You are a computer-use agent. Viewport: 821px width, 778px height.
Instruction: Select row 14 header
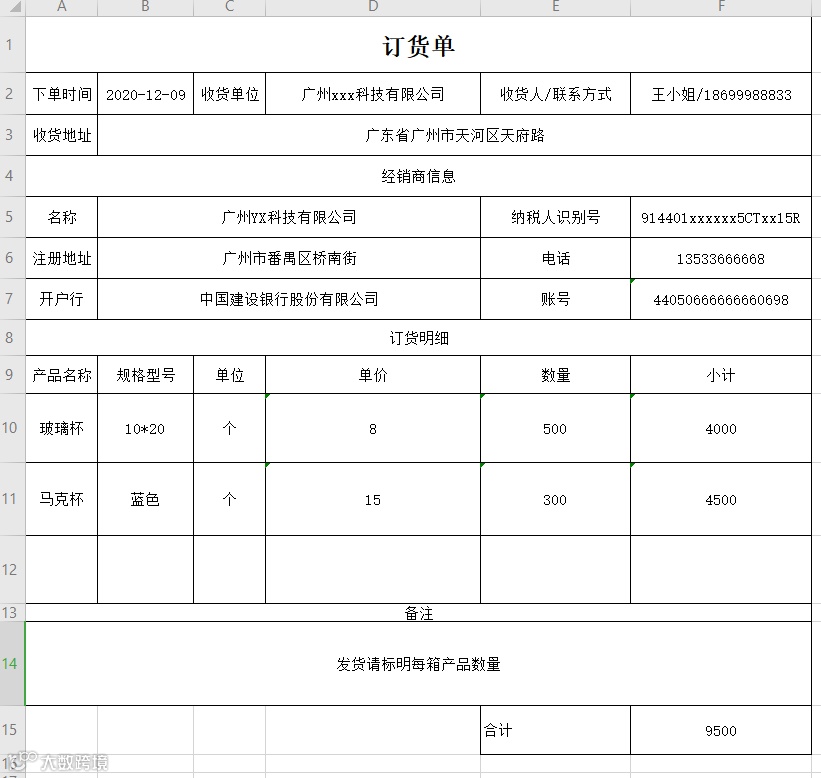13,663
